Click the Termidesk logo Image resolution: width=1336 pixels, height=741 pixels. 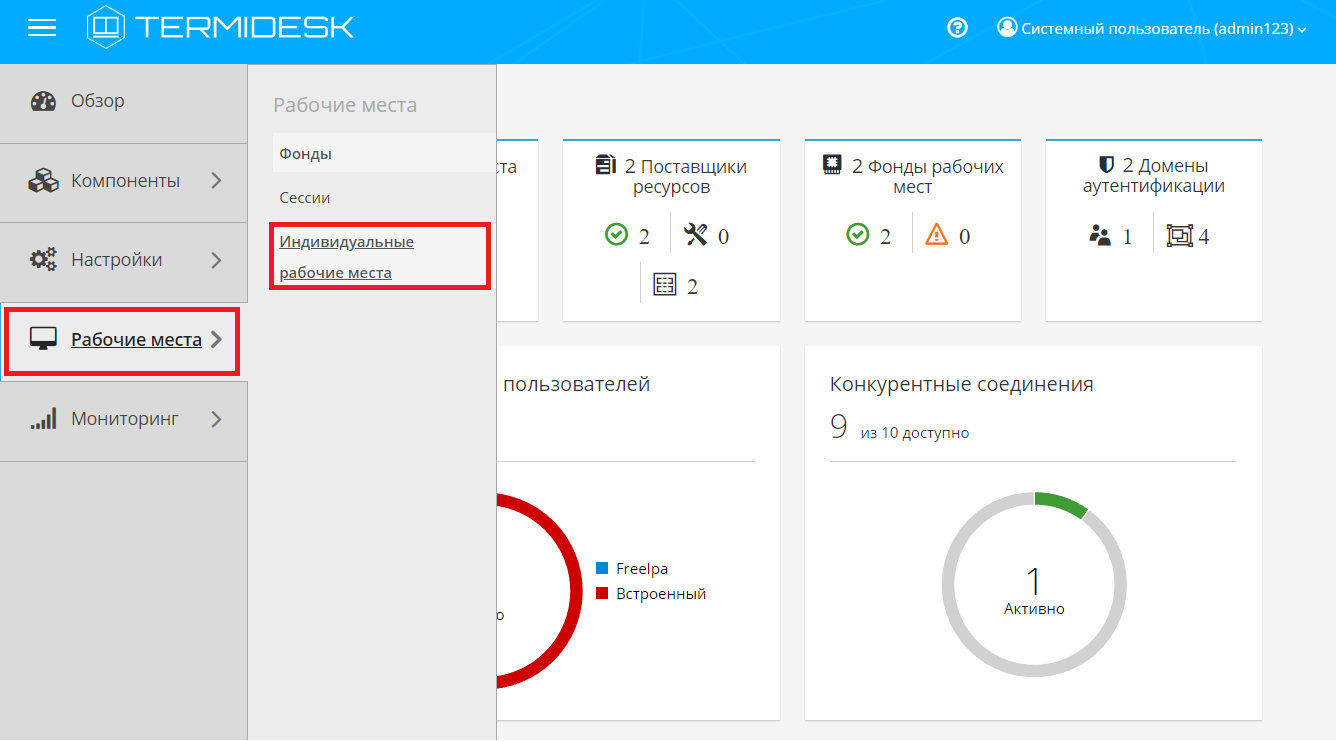pyautogui.click(x=220, y=27)
